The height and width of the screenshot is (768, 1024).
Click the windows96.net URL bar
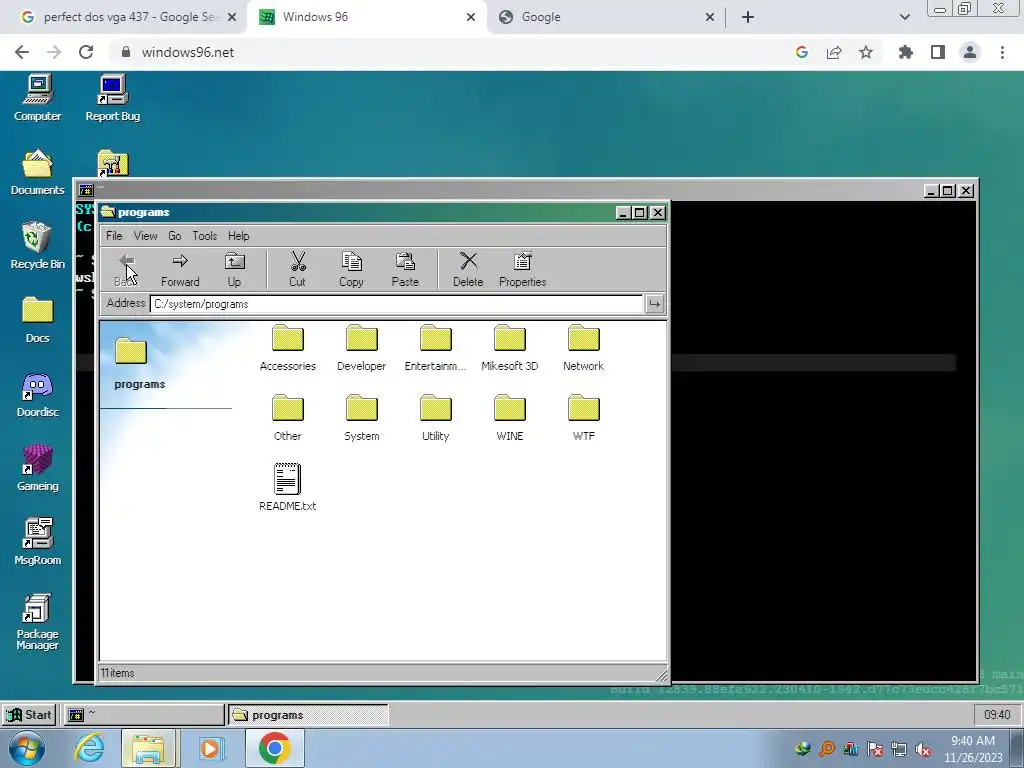451,52
